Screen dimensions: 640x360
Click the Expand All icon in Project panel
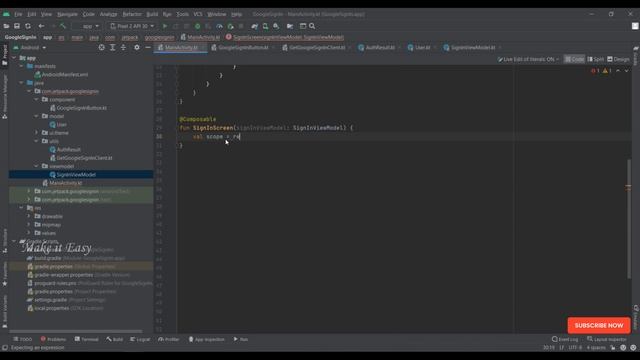pyautogui.click(x=113, y=47)
